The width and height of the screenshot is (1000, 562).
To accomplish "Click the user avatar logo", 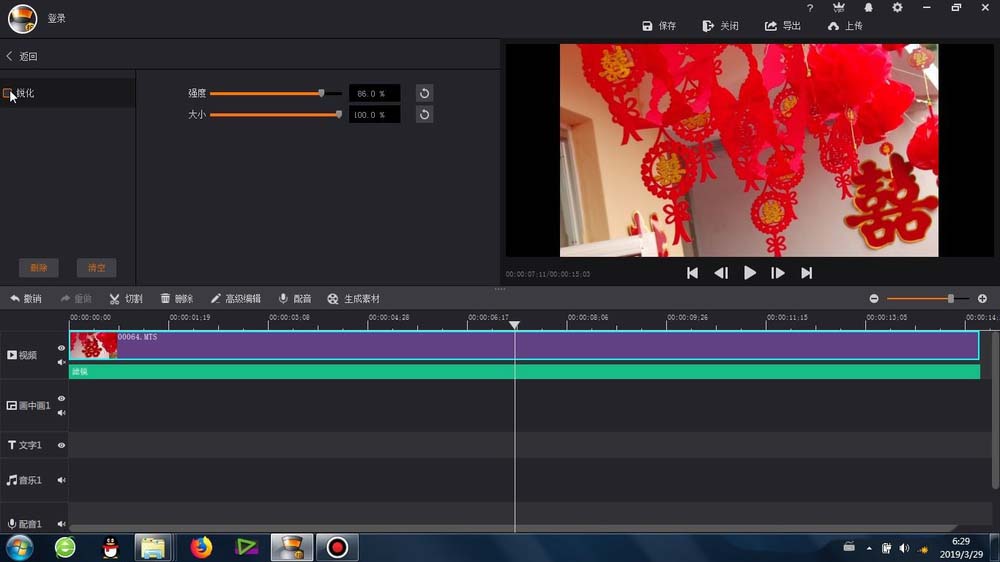I will click(x=22, y=18).
